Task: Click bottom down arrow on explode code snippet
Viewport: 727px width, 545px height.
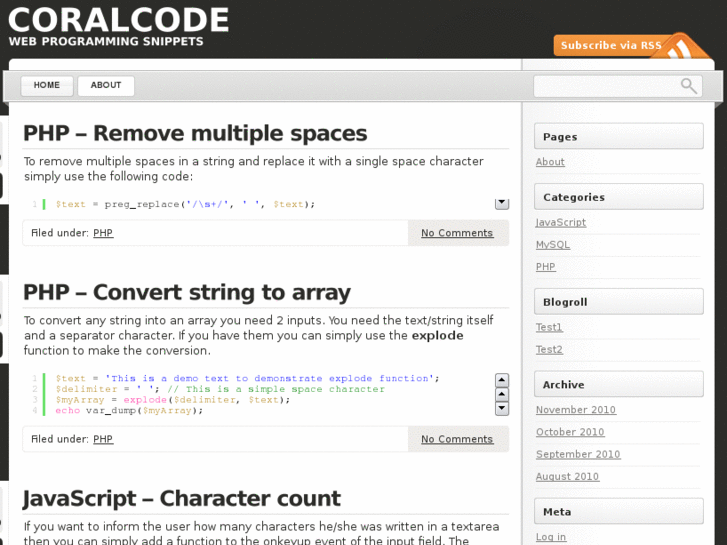Action: click(x=502, y=408)
